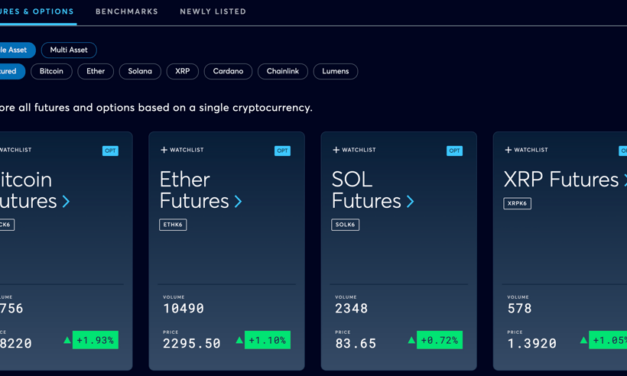Click the green up triangle on XRP card
This screenshot has height=376, width=627.
pyautogui.click(x=584, y=340)
